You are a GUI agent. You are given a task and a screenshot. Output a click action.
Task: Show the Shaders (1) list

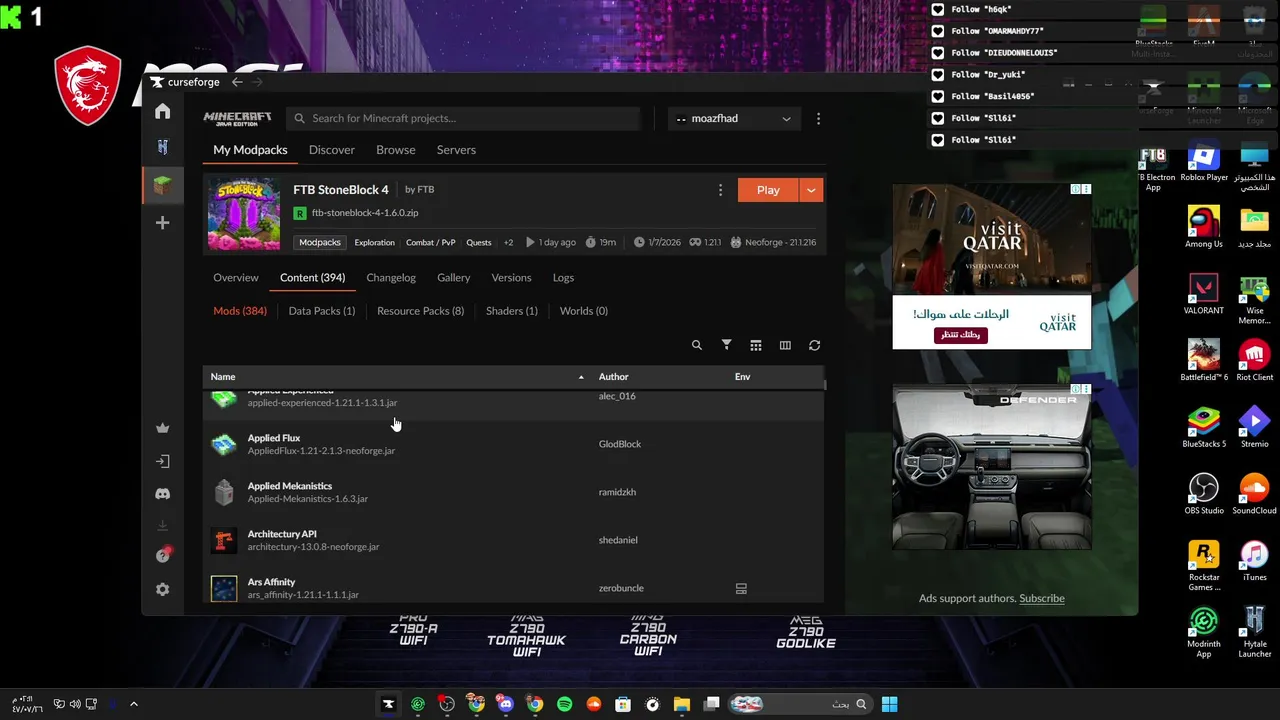tap(512, 311)
